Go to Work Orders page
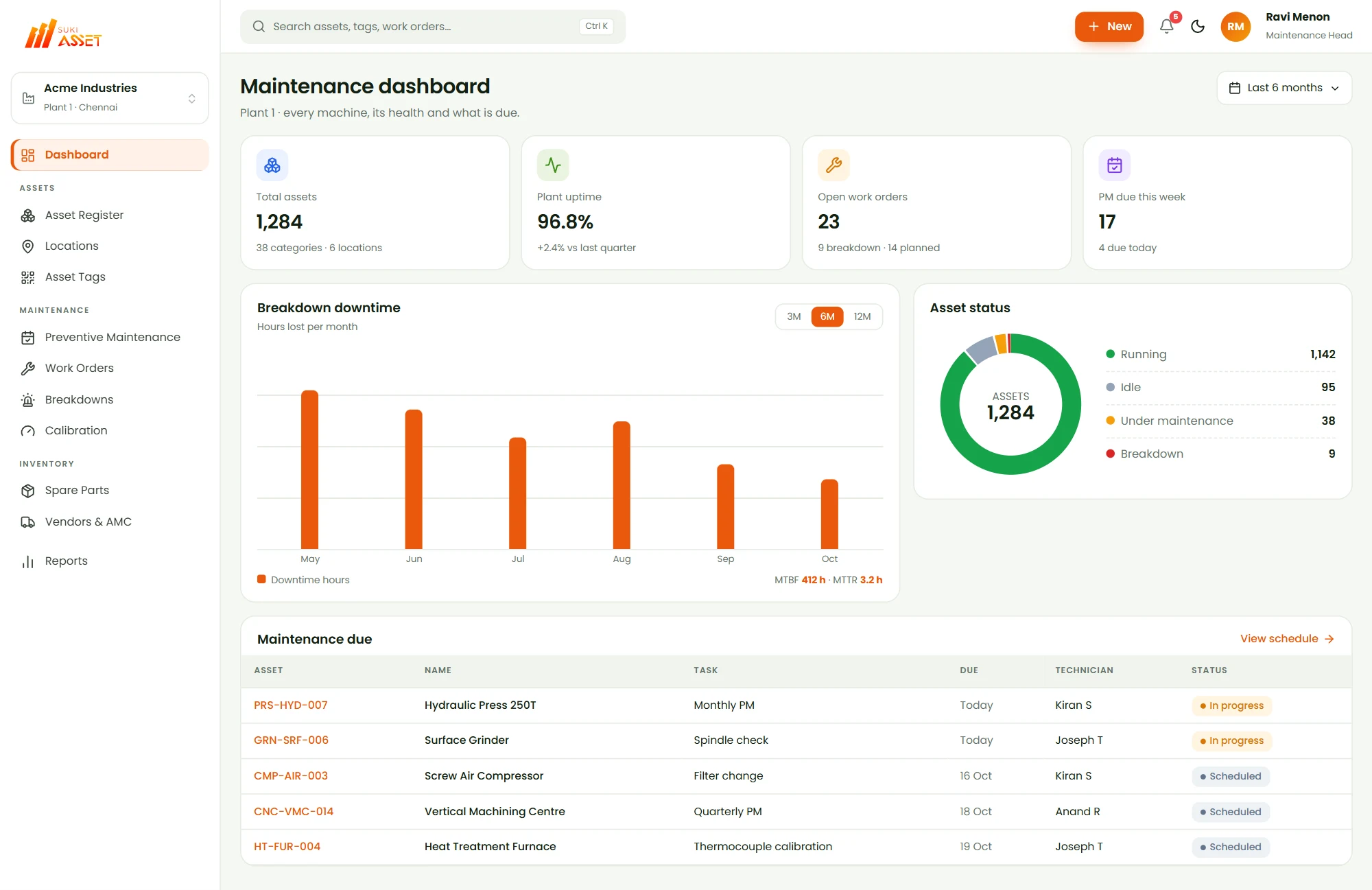This screenshot has height=890, width=1372. (x=110, y=368)
